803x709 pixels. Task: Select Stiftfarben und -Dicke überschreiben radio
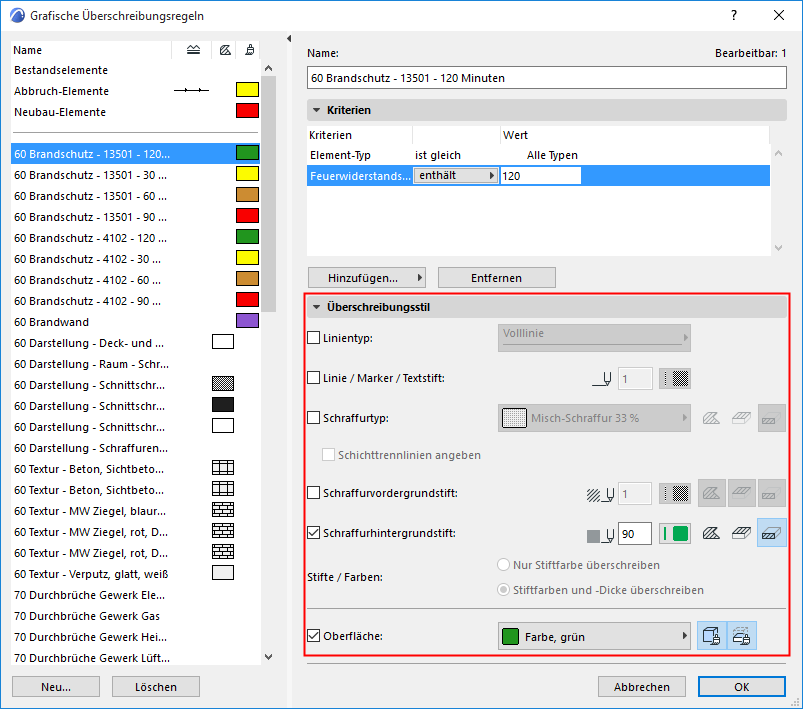click(x=503, y=590)
